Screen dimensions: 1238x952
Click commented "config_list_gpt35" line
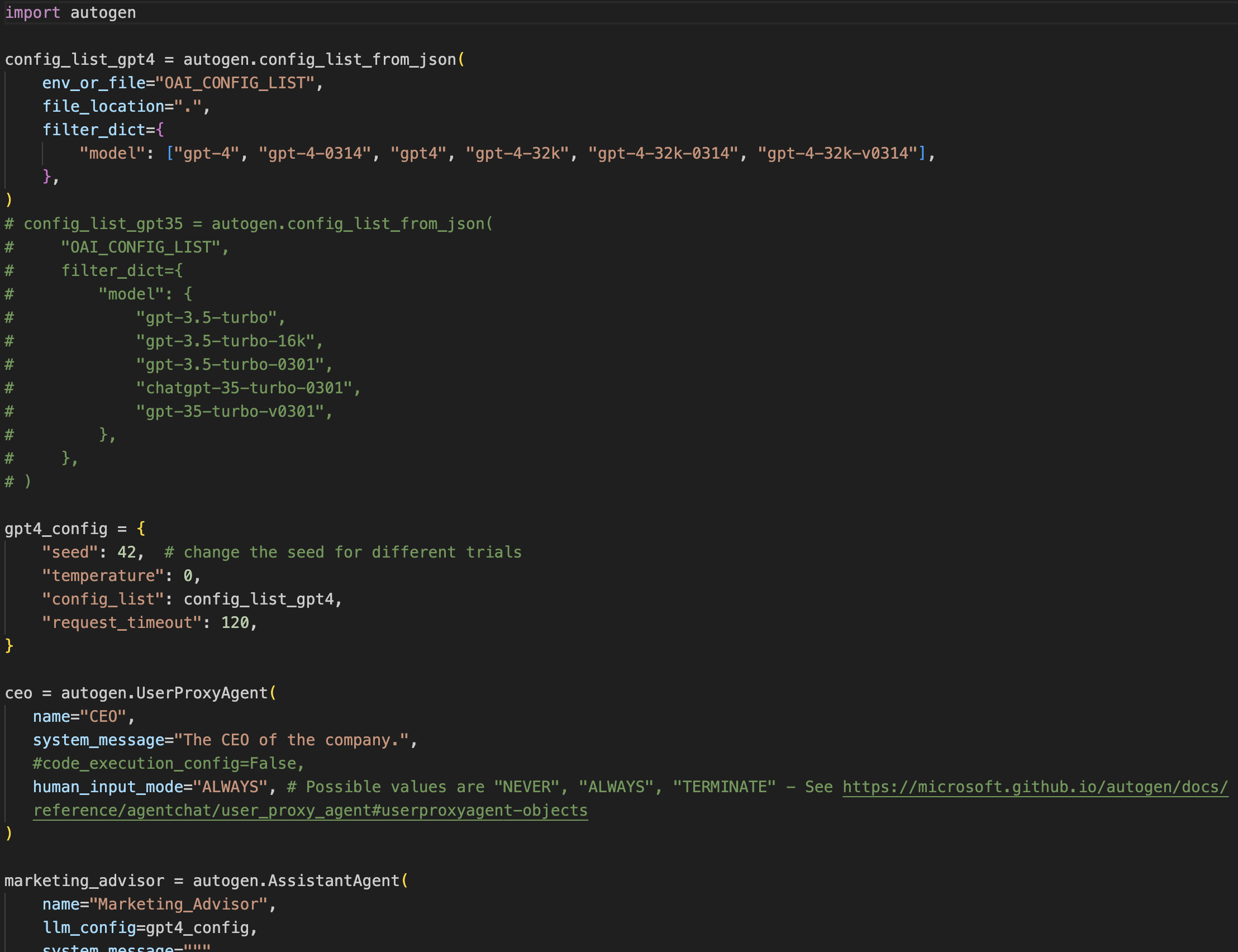[x=249, y=224]
